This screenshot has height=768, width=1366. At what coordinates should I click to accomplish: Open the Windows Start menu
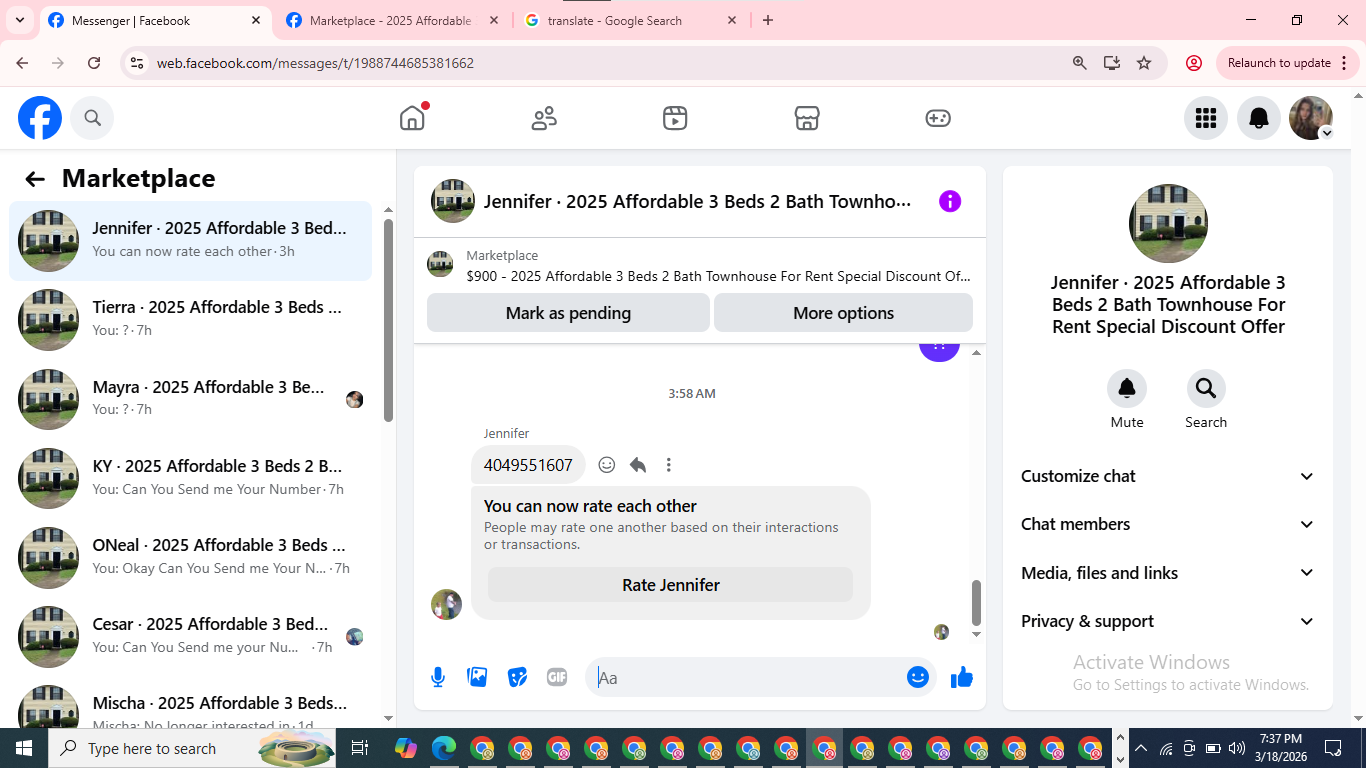pos(24,748)
